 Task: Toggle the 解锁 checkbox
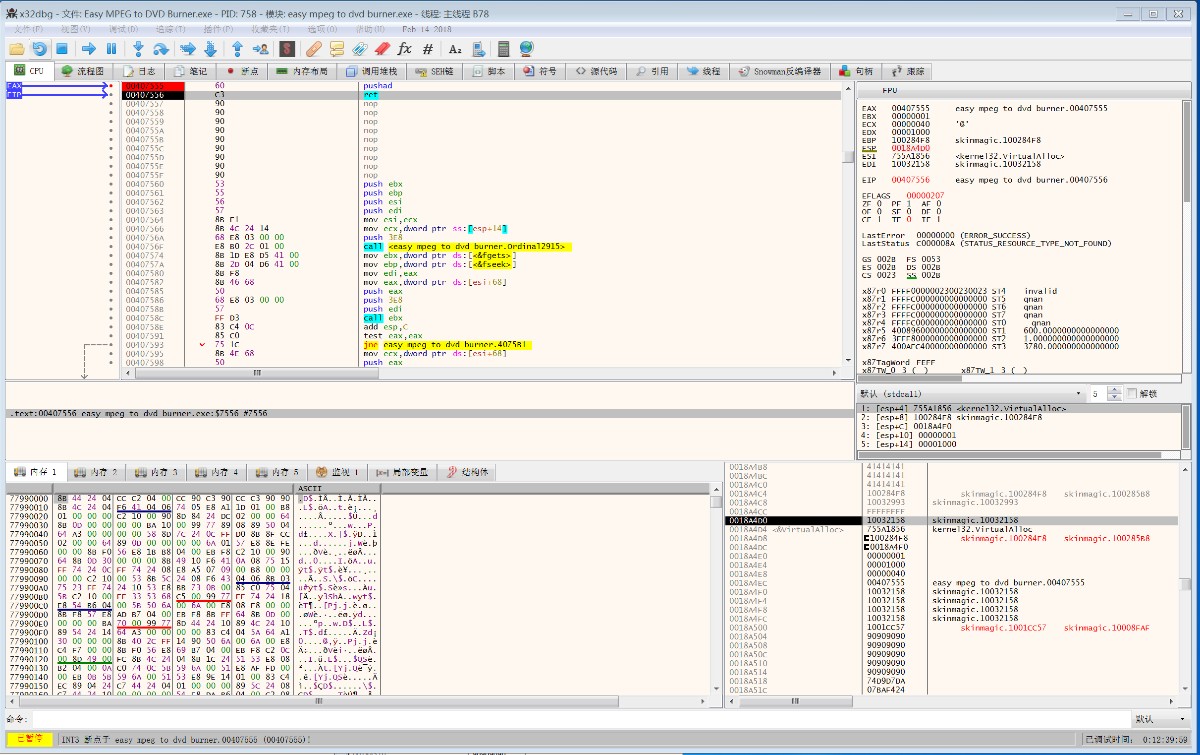coord(1132,394)
